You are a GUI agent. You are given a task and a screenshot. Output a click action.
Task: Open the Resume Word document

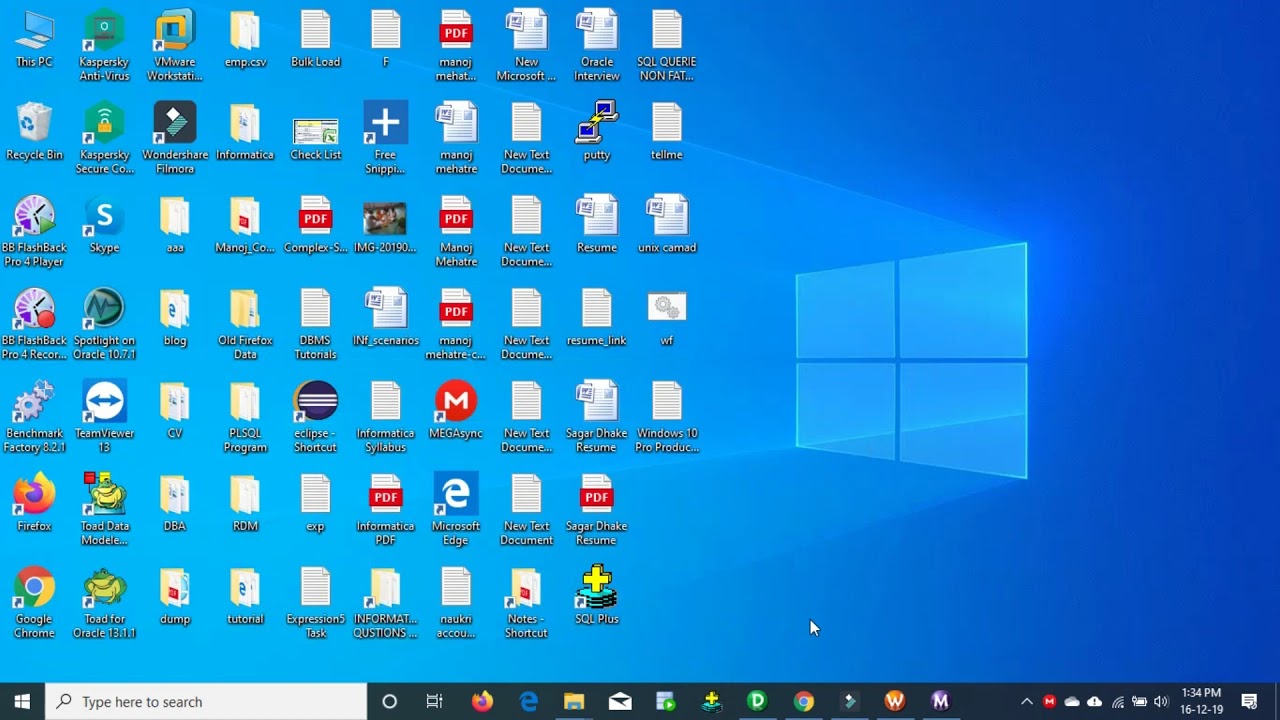coord(597,225)
